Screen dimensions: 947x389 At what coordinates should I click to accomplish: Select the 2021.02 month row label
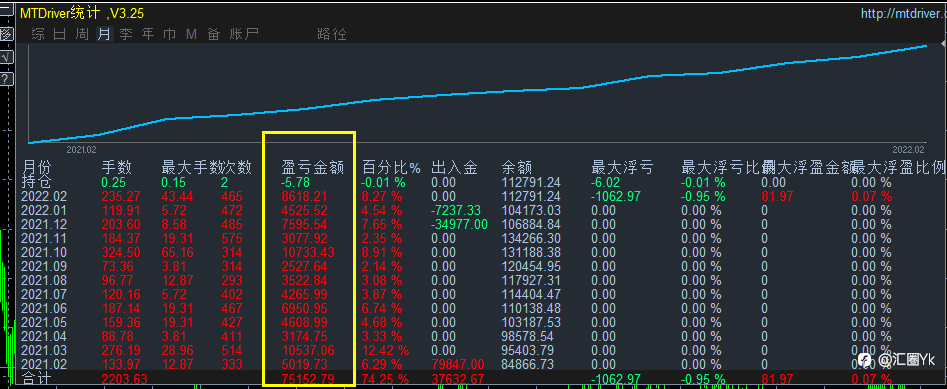coord(43,364)
